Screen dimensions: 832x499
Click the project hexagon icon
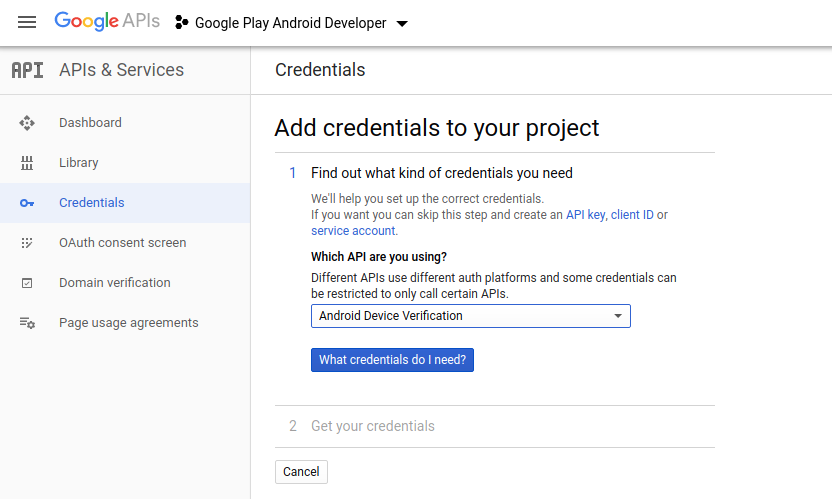[x=181, y=23]
